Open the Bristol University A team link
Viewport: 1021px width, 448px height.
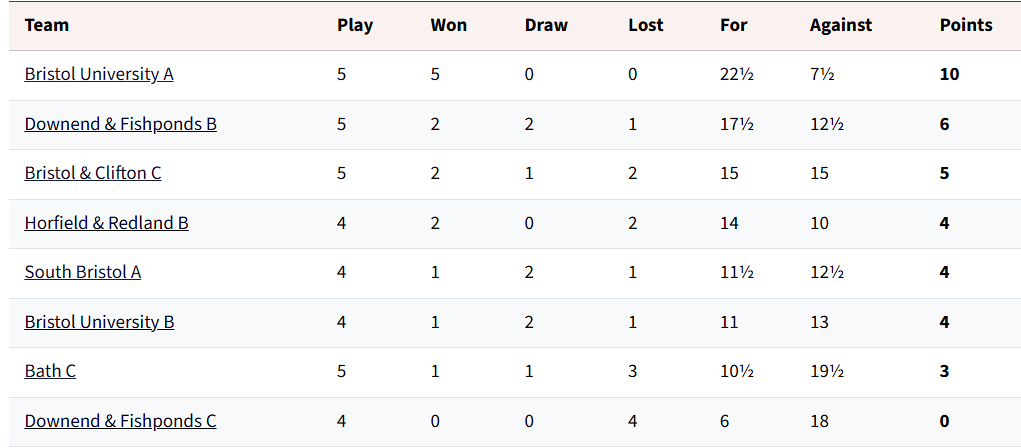point(99,74)
